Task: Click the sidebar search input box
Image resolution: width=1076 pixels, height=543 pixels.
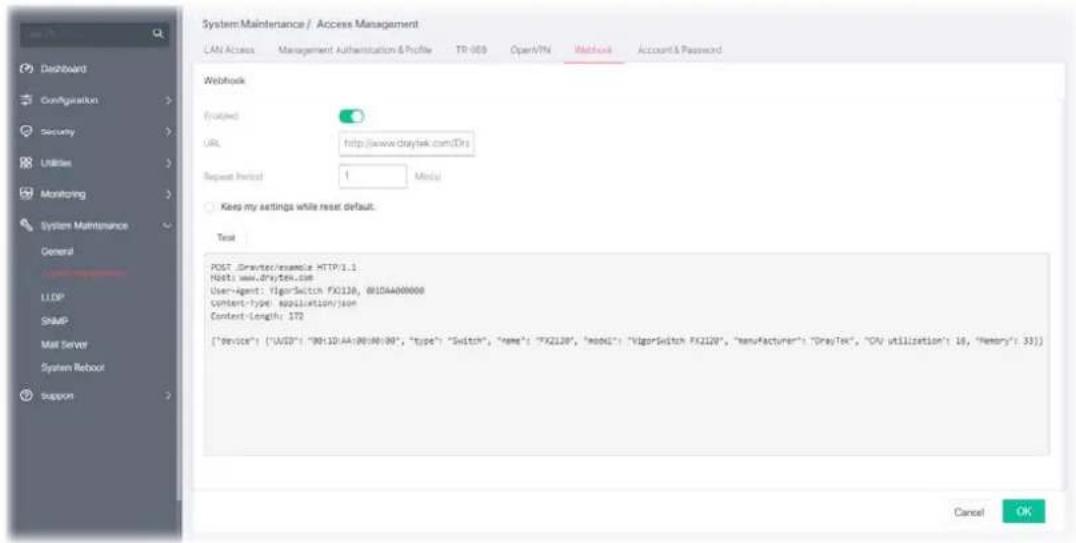Action: tap(95, 32)
